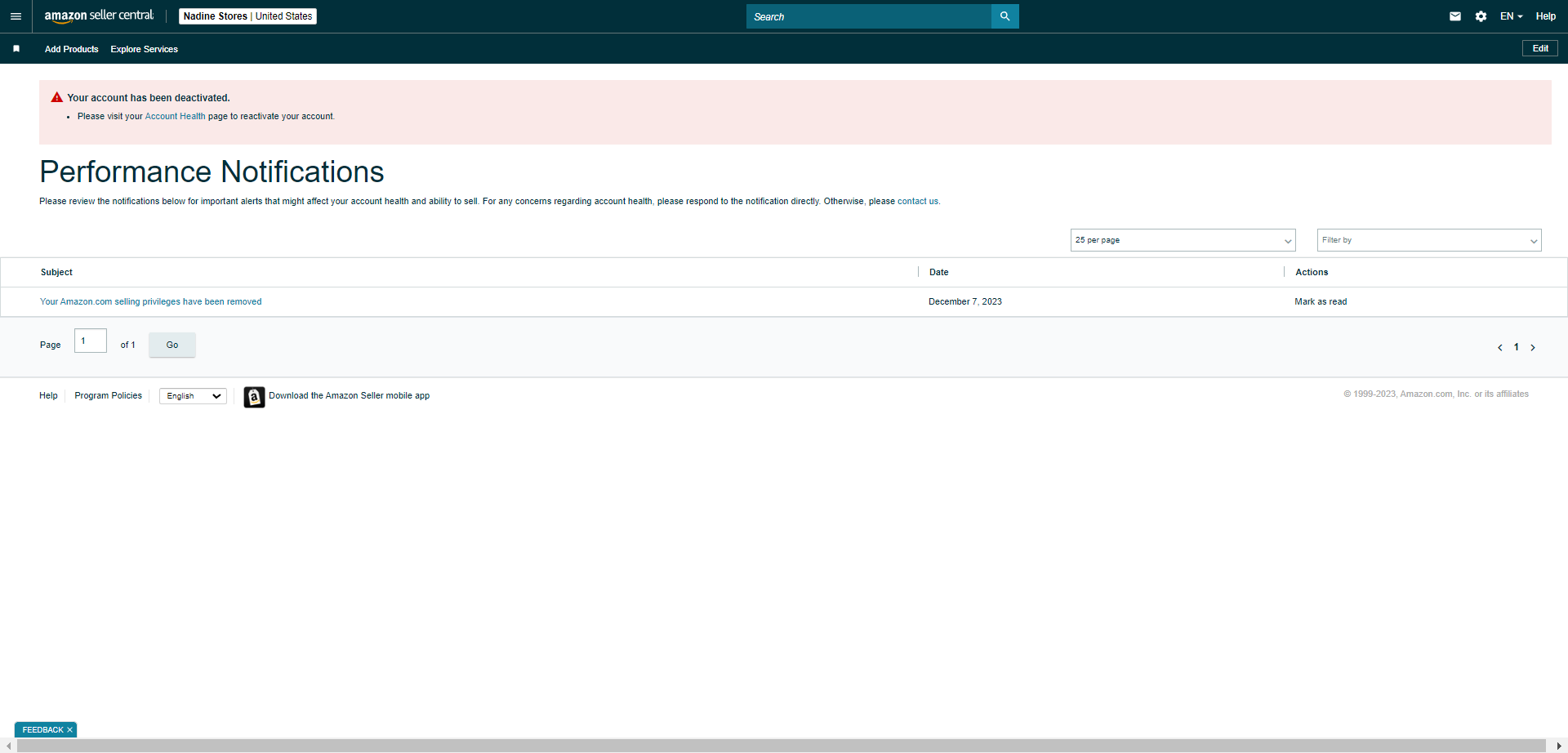1568x753 pixels.
Task: Open the hamburger main menu
Action: point(16,16)
